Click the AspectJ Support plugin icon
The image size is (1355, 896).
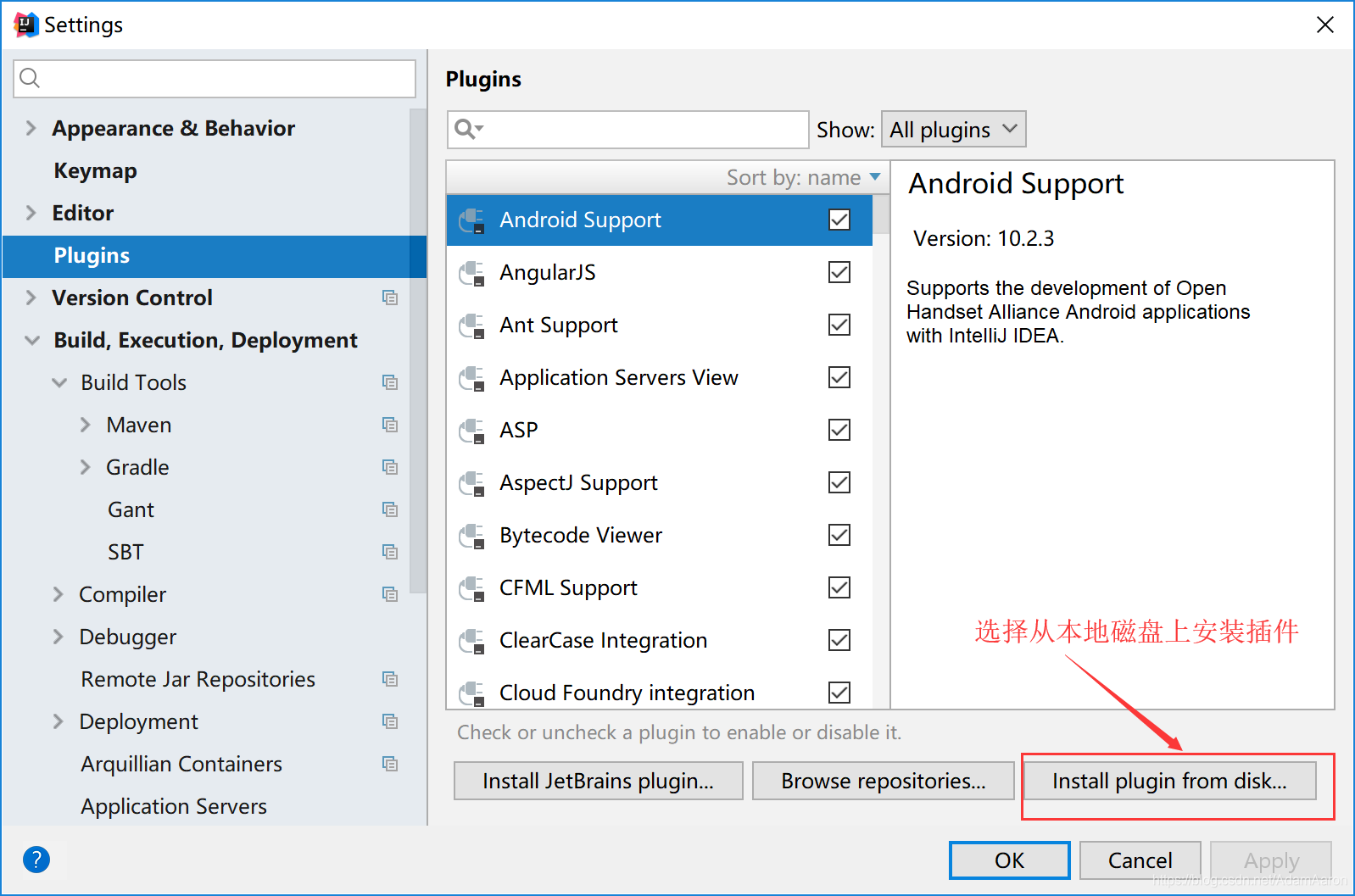pos(472,483)
